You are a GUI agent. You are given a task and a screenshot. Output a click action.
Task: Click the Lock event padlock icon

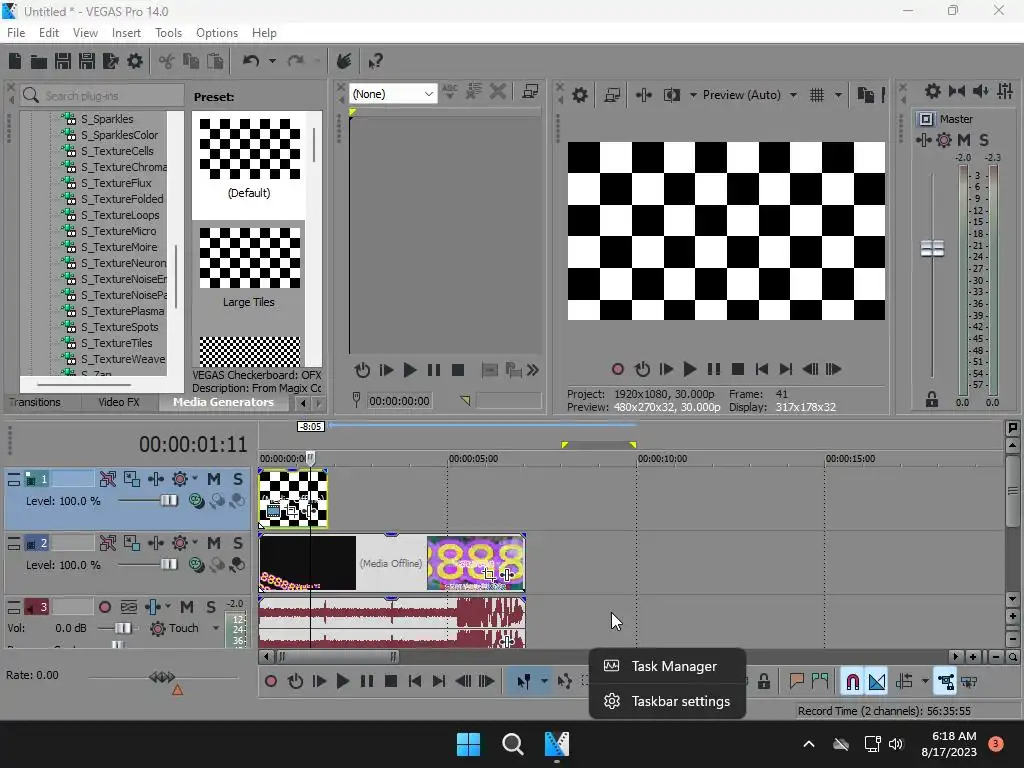click(763, 682)
